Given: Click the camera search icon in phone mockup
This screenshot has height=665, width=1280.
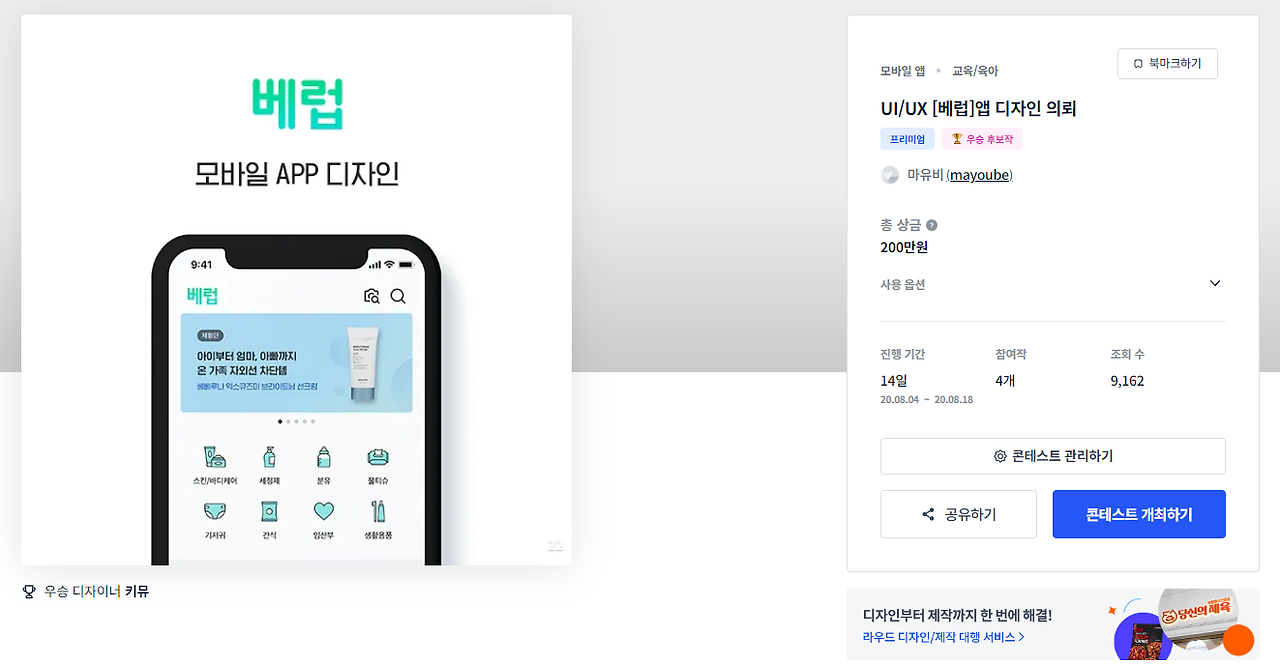Looking at the screenshot, I should click(371, 296).
